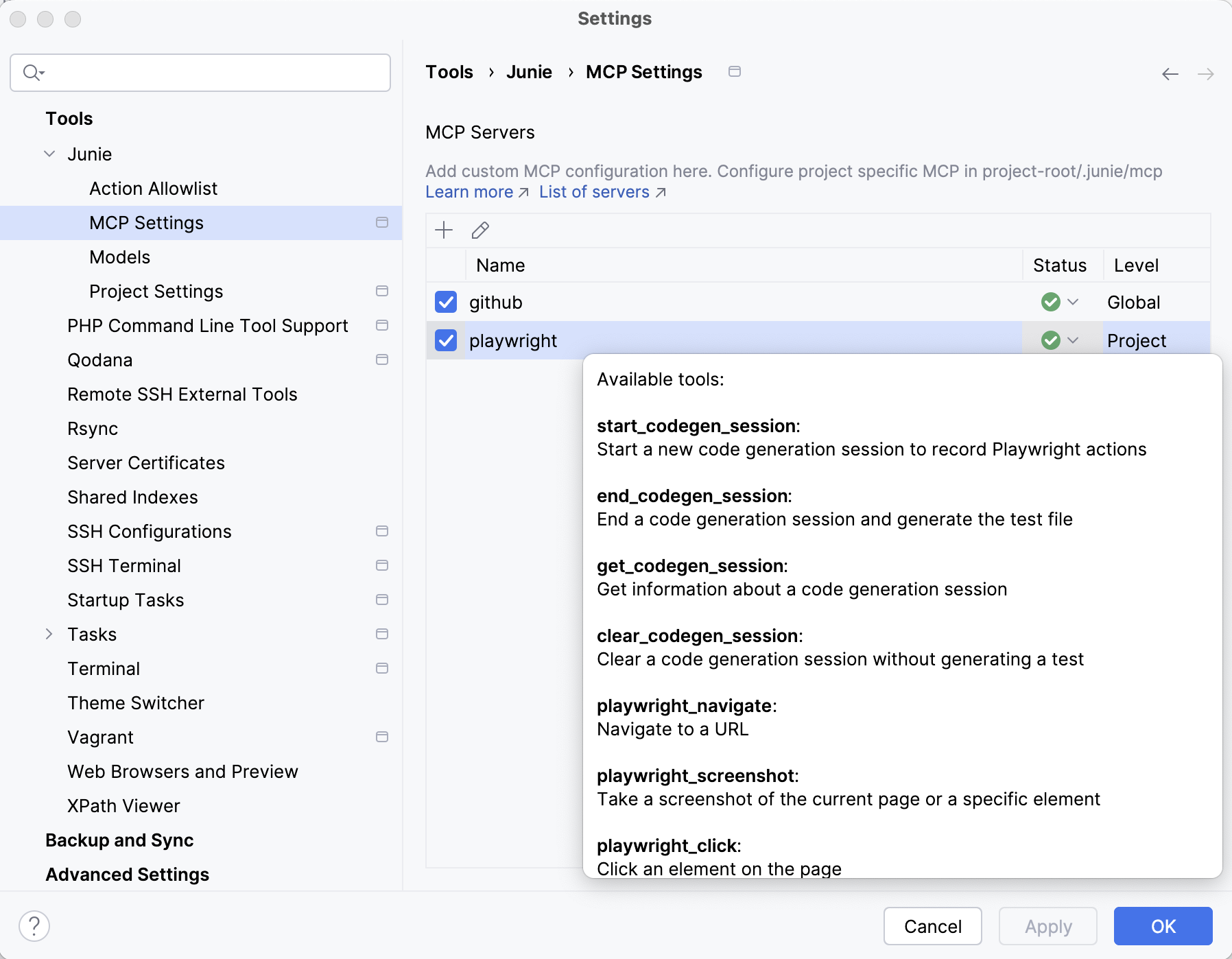Click the green status icon for playwright
This screenshot has width=1232, height=959.
click(1050, 341)
